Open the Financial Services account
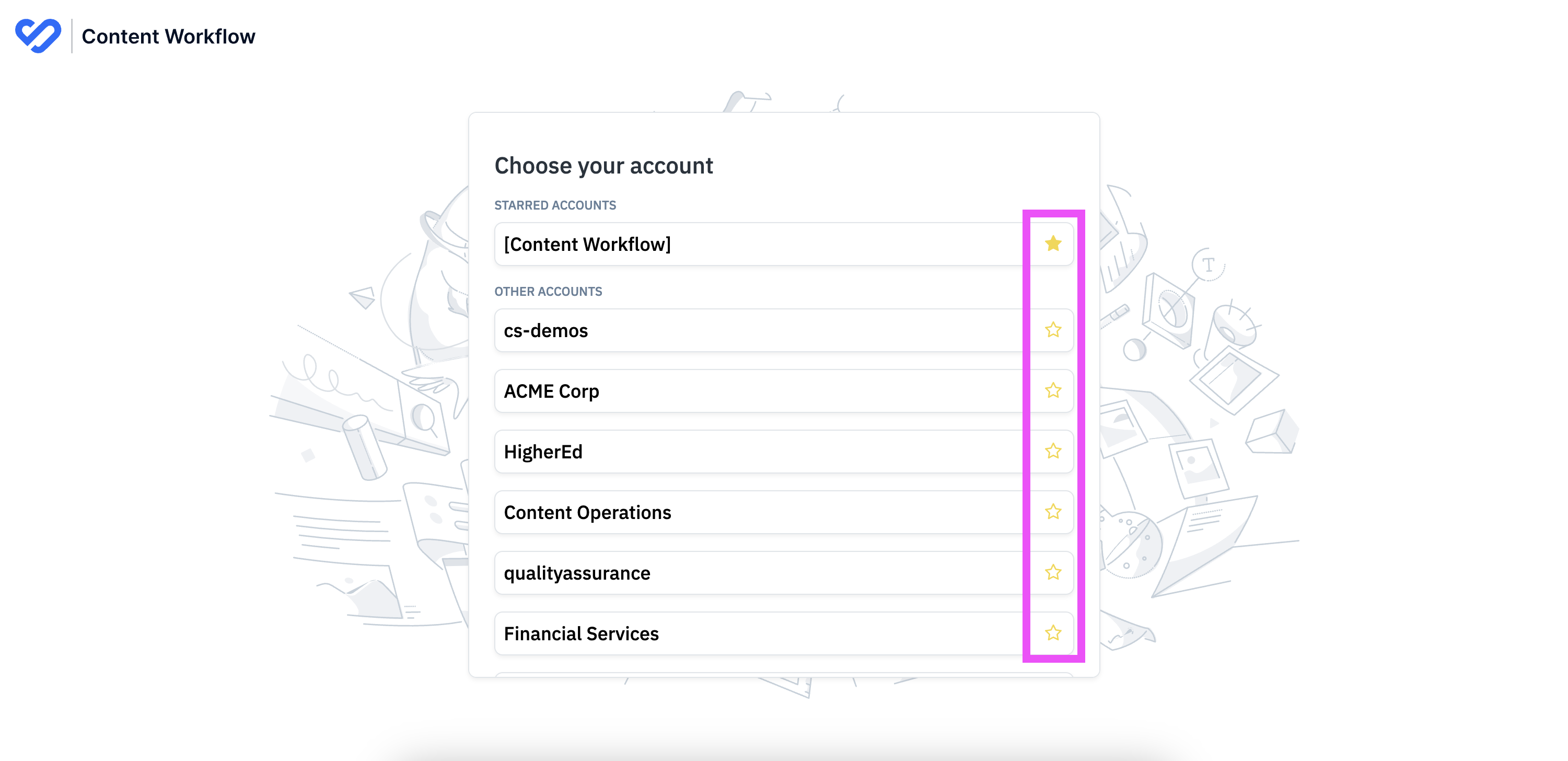Viewport: 1568px width, 761px height. (730, 633)
